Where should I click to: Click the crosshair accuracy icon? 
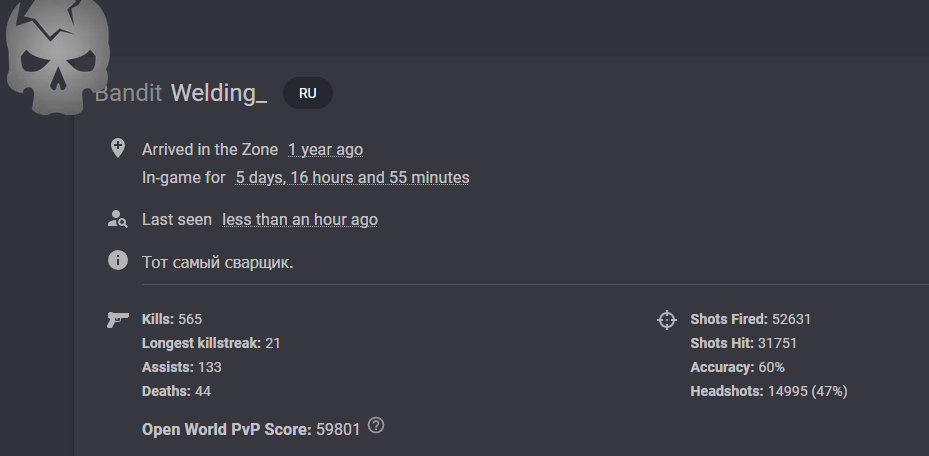coord(667,320)
